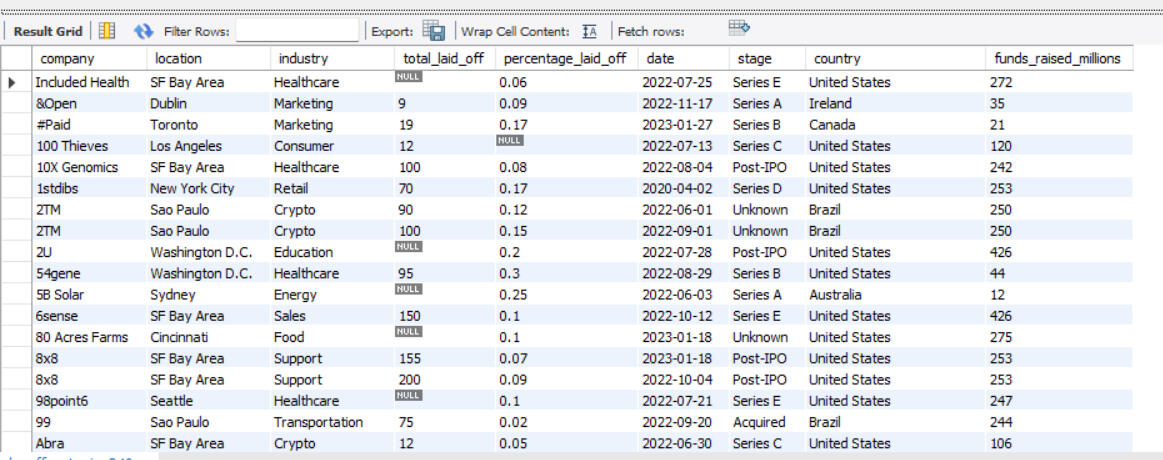Toggle the Wrap Cell Content icon

[590, 31]
